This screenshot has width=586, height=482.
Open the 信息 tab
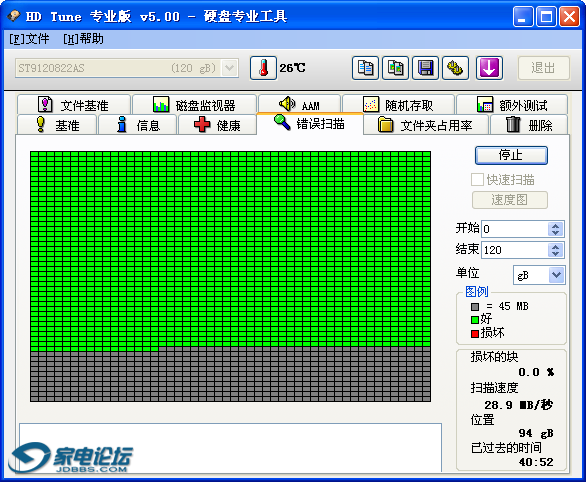point(137,125)
